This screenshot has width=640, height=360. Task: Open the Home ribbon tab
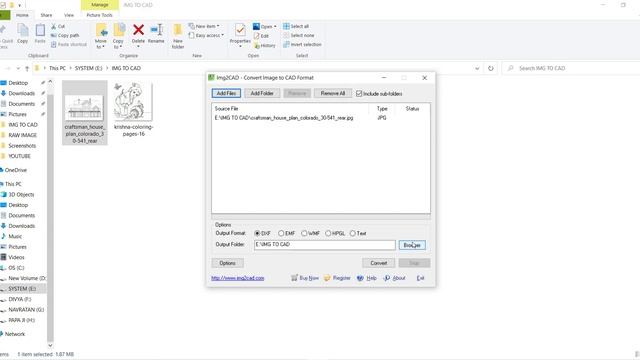[22, 15]
